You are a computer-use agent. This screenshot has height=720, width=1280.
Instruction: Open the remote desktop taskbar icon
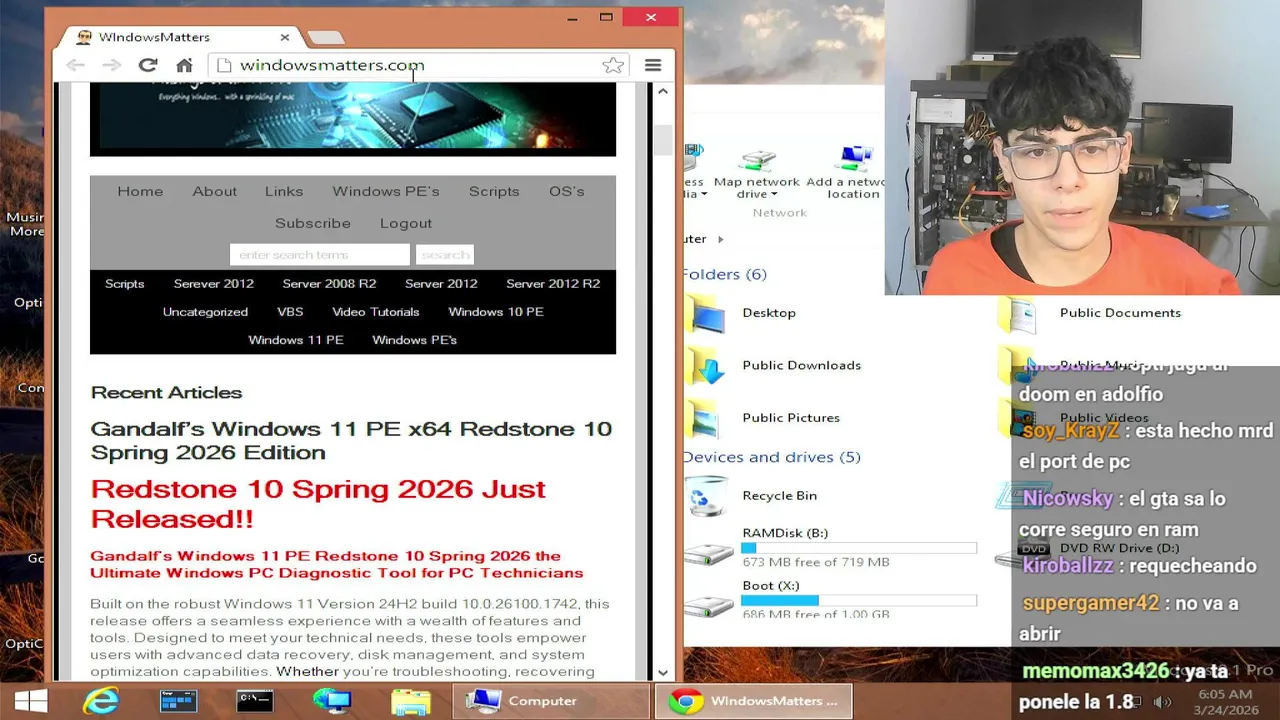click(332, 701)
